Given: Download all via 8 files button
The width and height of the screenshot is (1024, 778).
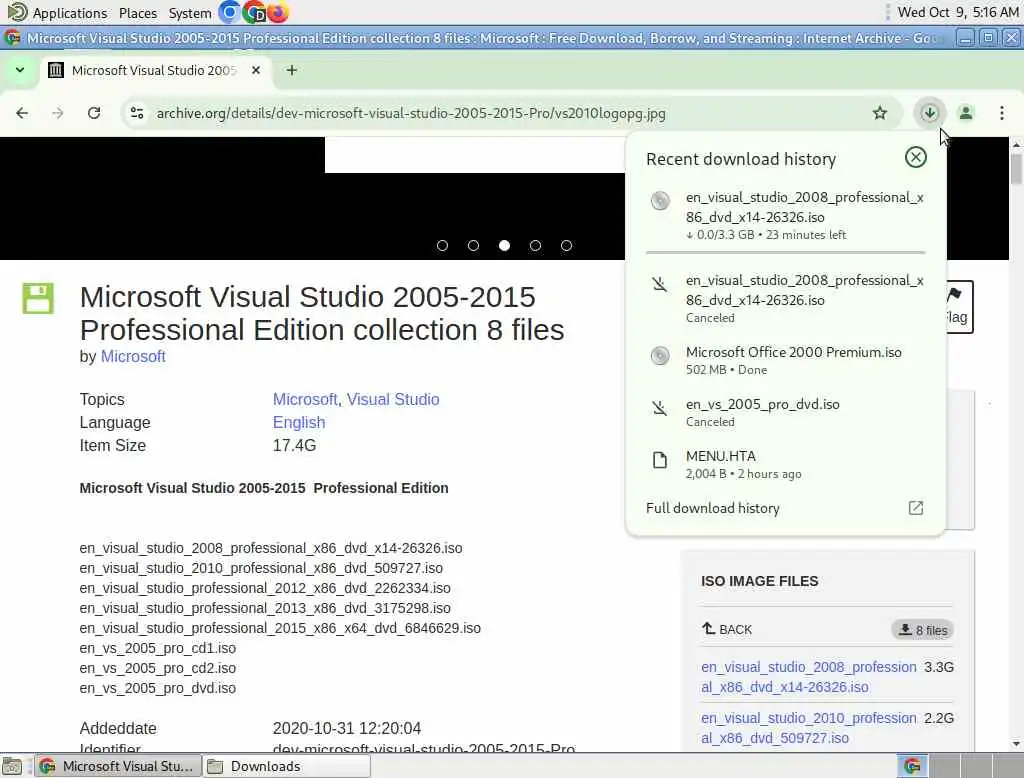Looking at the screenshot, I should coord(922,630).
